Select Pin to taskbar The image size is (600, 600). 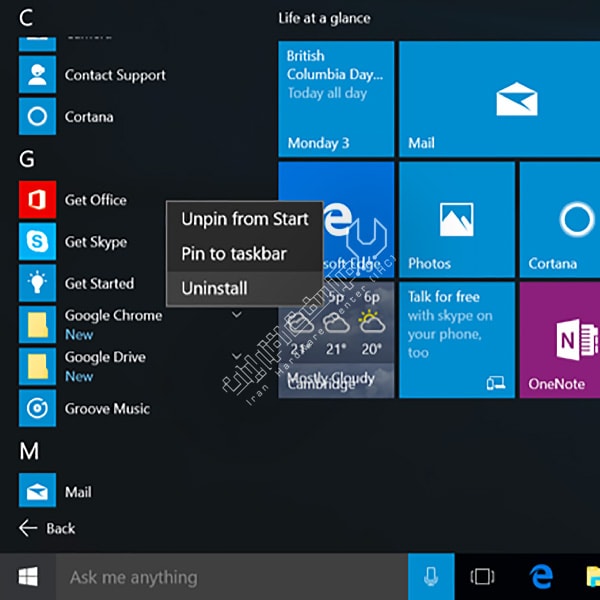pyautogui.click(x=245, y=254)
